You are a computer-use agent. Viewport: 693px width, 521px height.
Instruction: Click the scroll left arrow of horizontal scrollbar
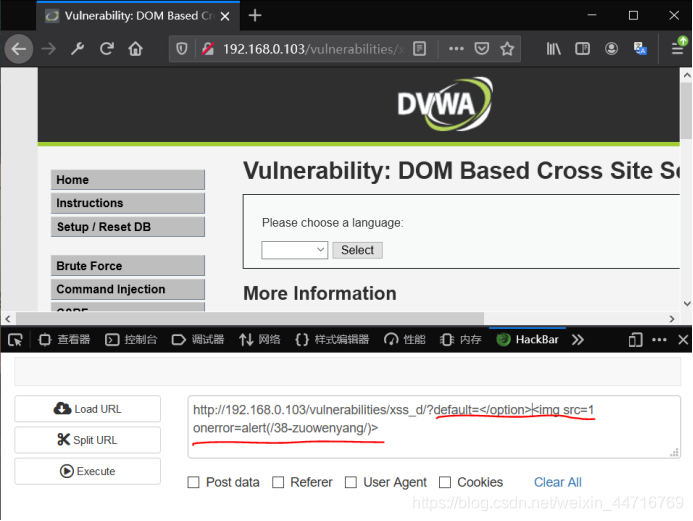[x=8, y=319]
